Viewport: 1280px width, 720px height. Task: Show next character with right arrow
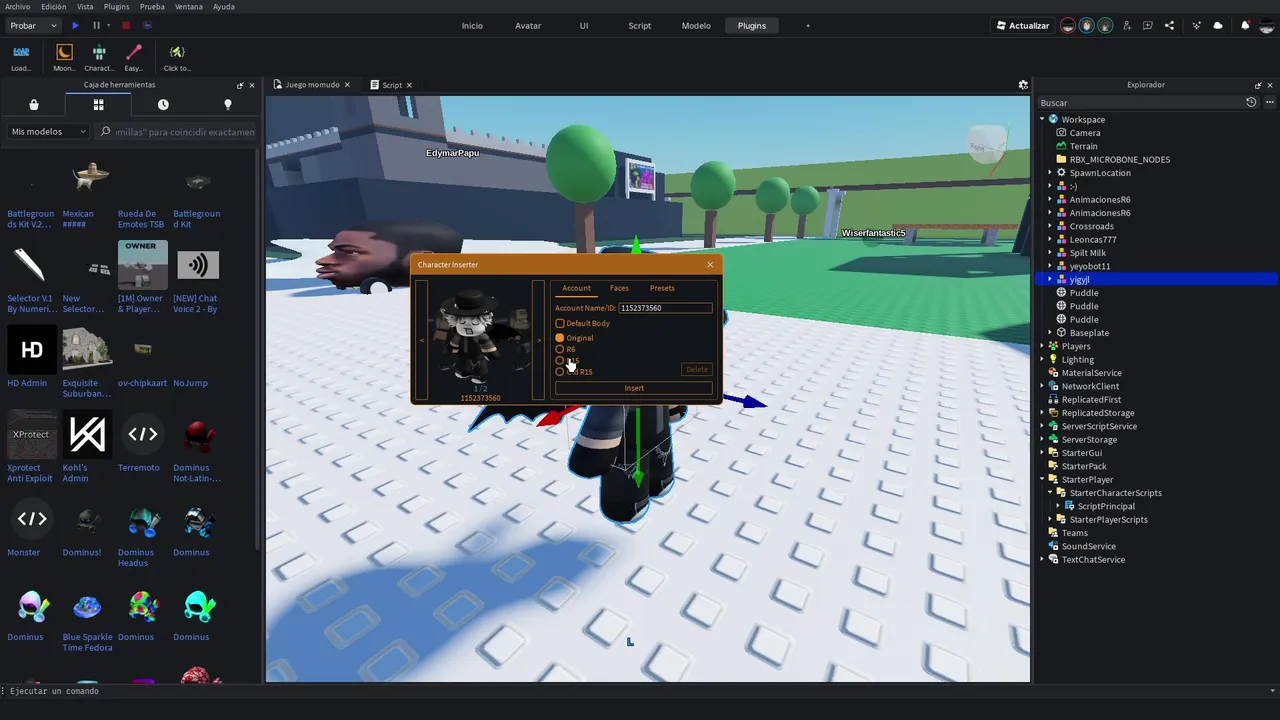click(x=538, y=340)
